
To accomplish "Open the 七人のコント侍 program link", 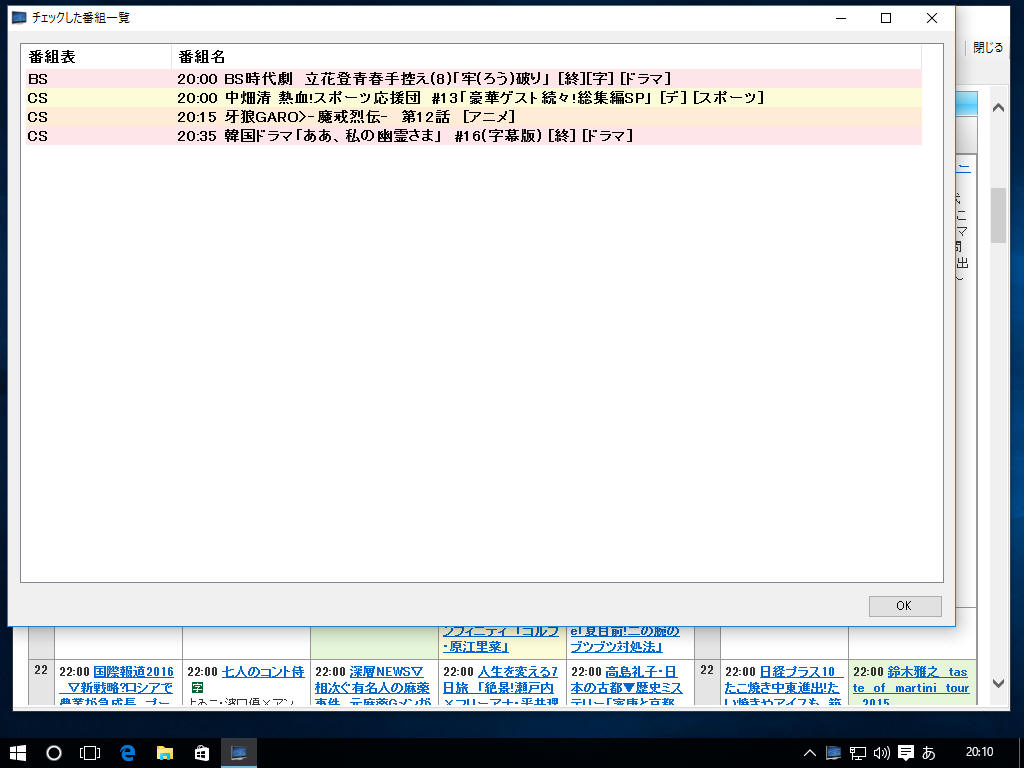I will 263,672.
